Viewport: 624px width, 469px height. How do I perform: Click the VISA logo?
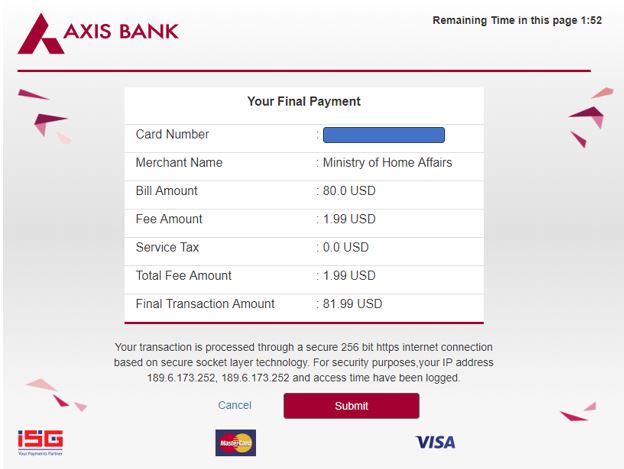pos(435,442)
